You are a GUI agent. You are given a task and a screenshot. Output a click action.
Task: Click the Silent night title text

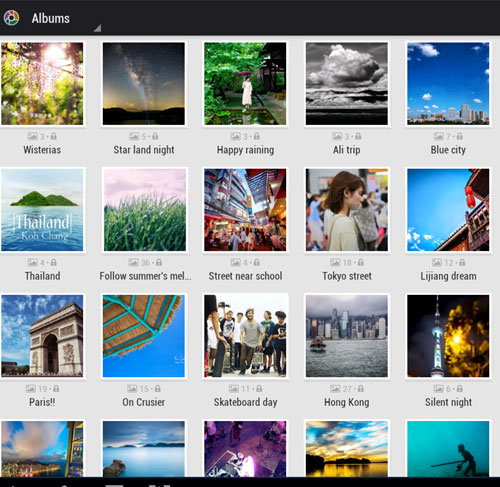point(448,402)
